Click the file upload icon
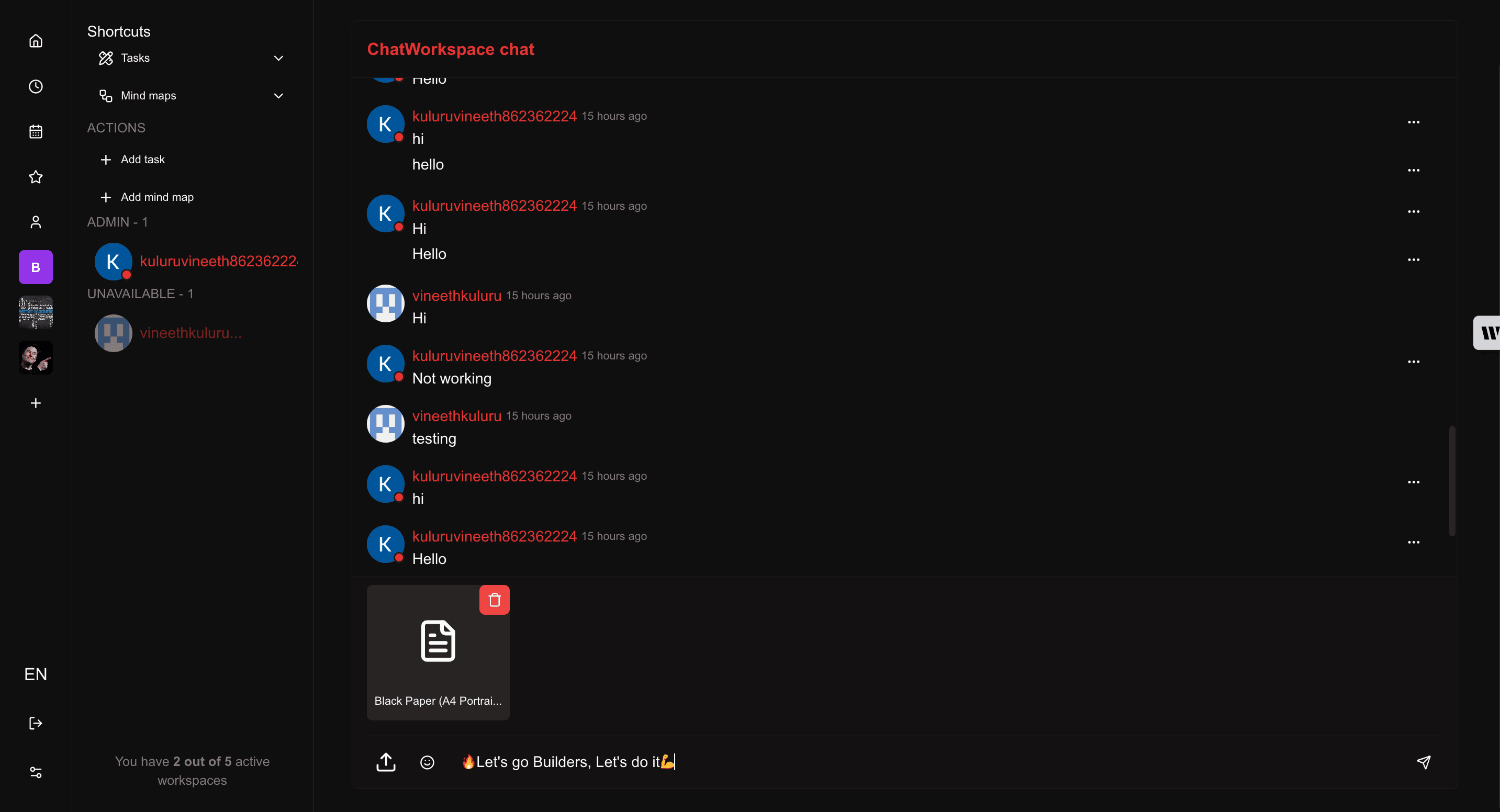 (x=386, y=762)
